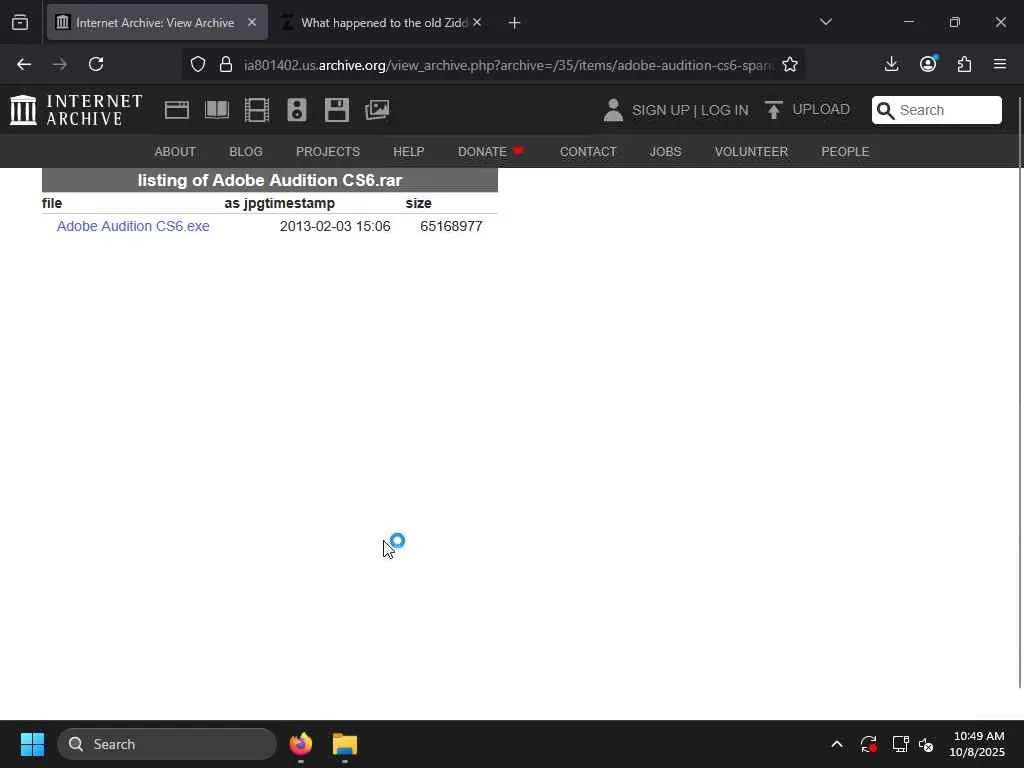Open Firefox from the taskbar
This screenshot has width=1024, height=768.
301,744
